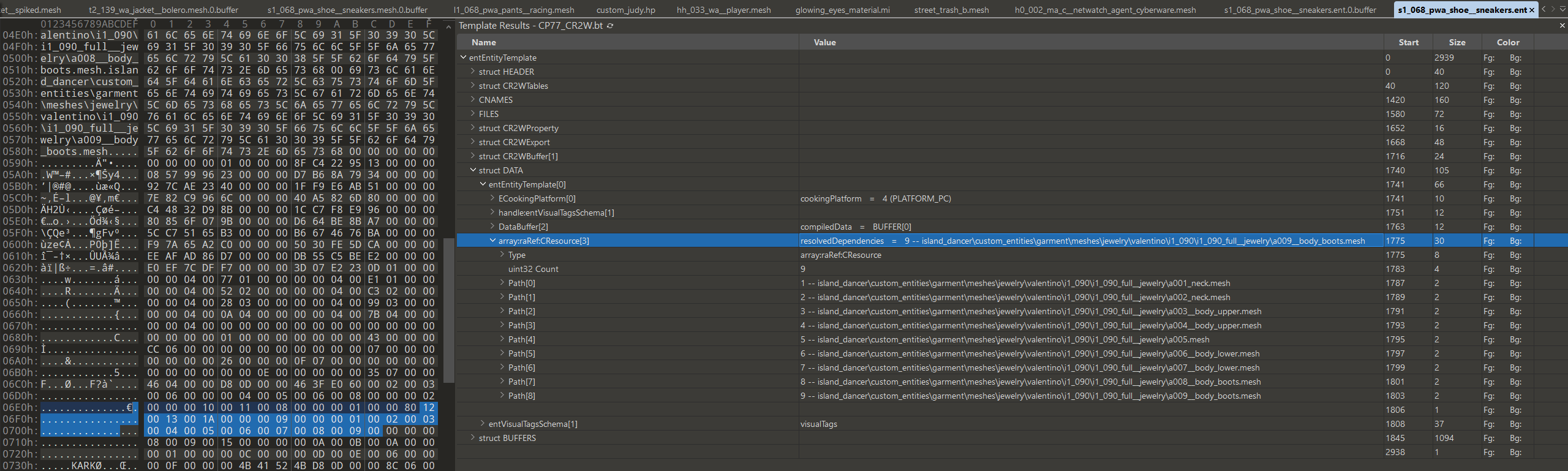This screenshot has height=471, width=1568.
Task: Collapse the root entEntityTemplate node
Action: click(464, 57)
